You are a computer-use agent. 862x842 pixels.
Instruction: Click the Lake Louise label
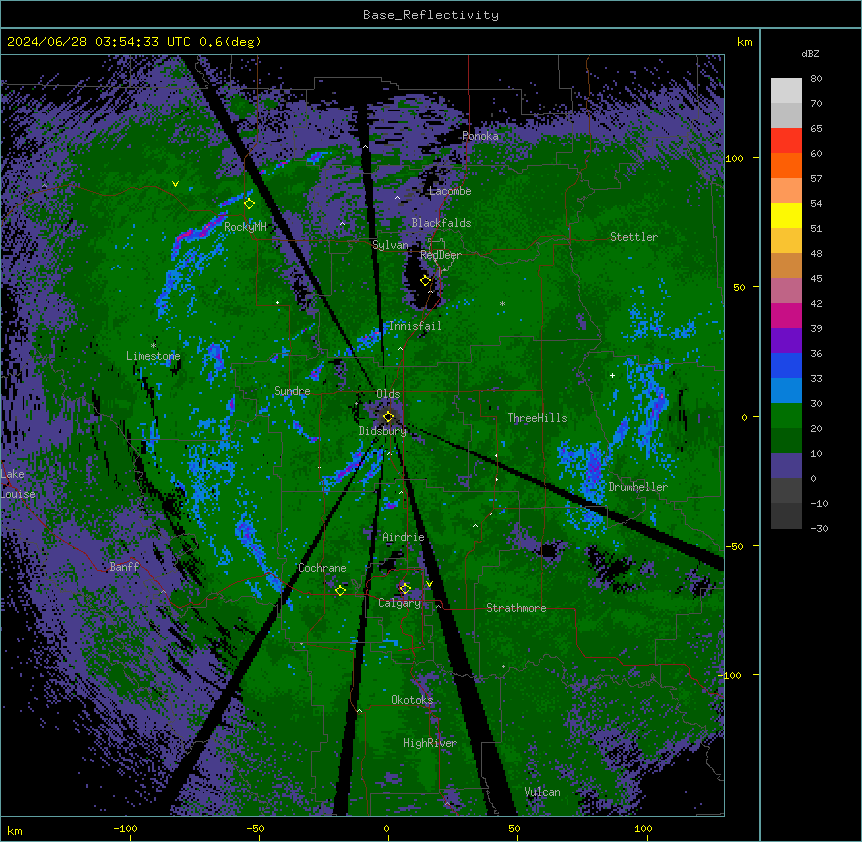click(x=18, y=484)
